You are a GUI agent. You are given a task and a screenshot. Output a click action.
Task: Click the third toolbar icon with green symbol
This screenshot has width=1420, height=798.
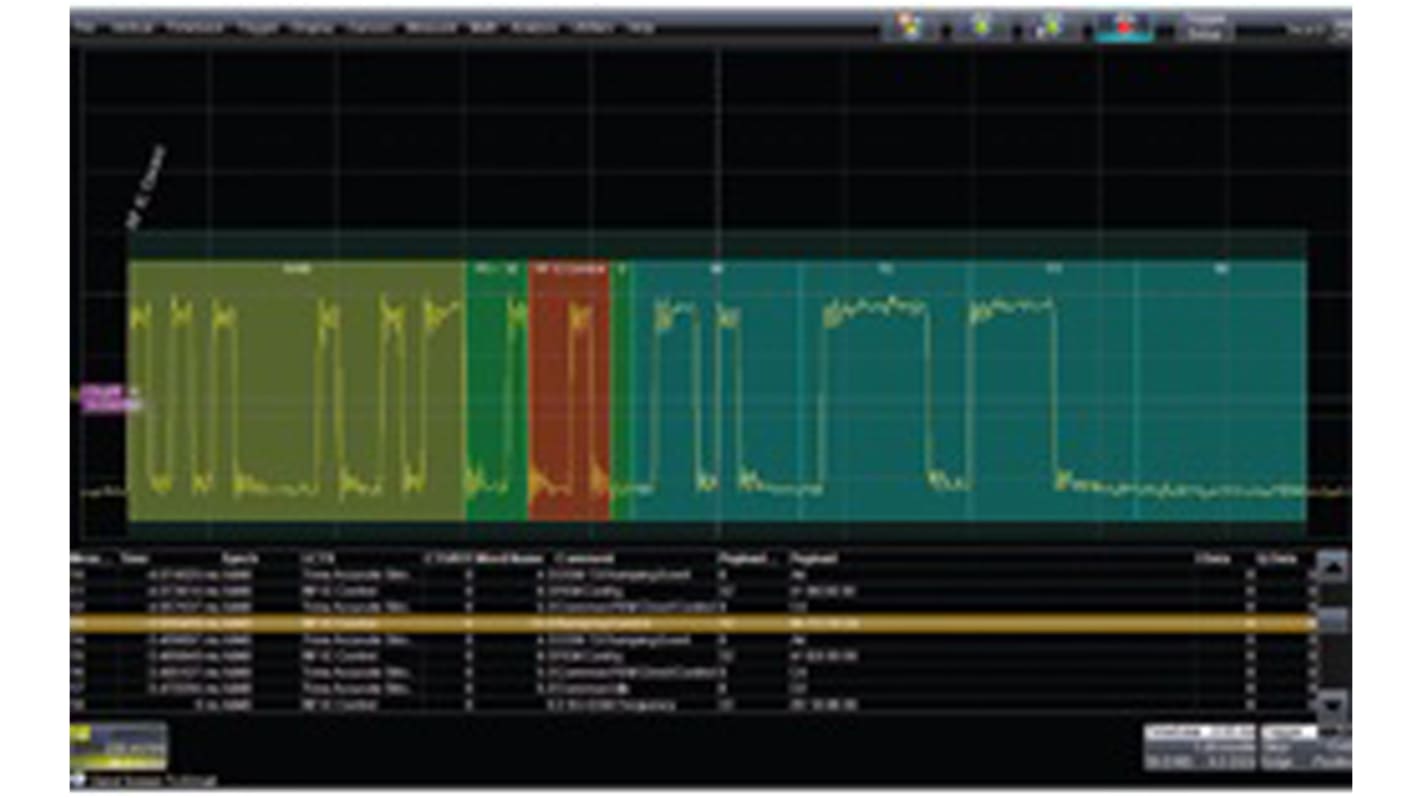pyautogui.click(x=1052, y=27)
